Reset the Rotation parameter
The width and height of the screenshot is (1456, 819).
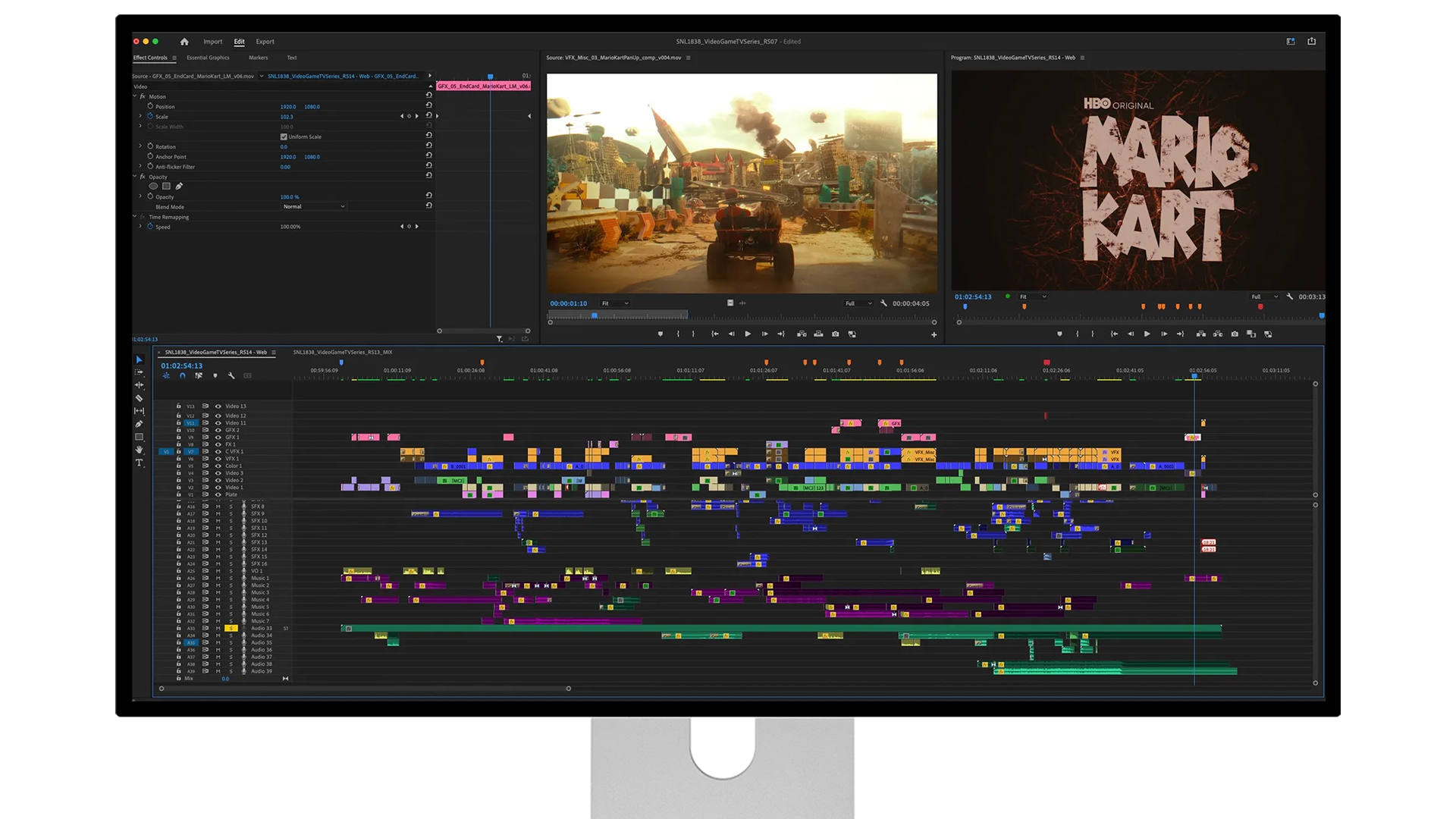pyautogui.click(x=429, y=146)
